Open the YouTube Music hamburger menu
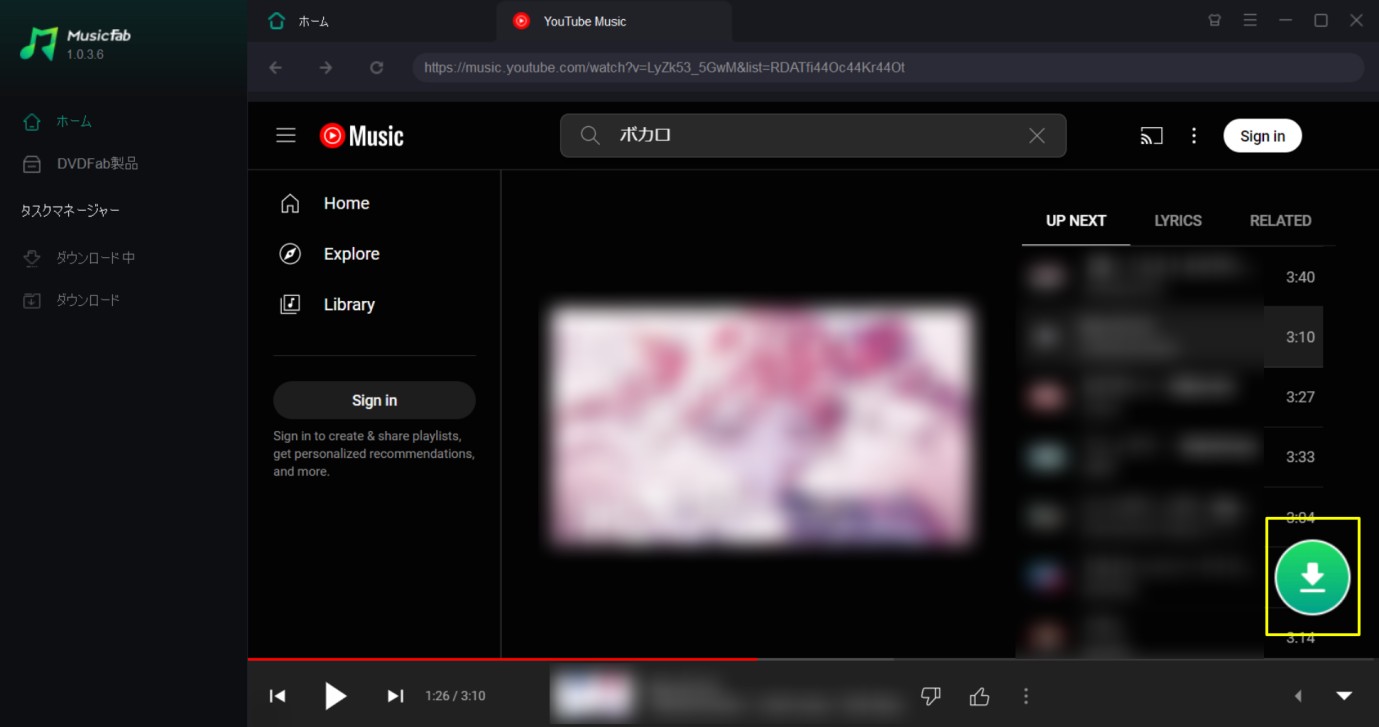The image size is (1379, 727). click(286, 135)
